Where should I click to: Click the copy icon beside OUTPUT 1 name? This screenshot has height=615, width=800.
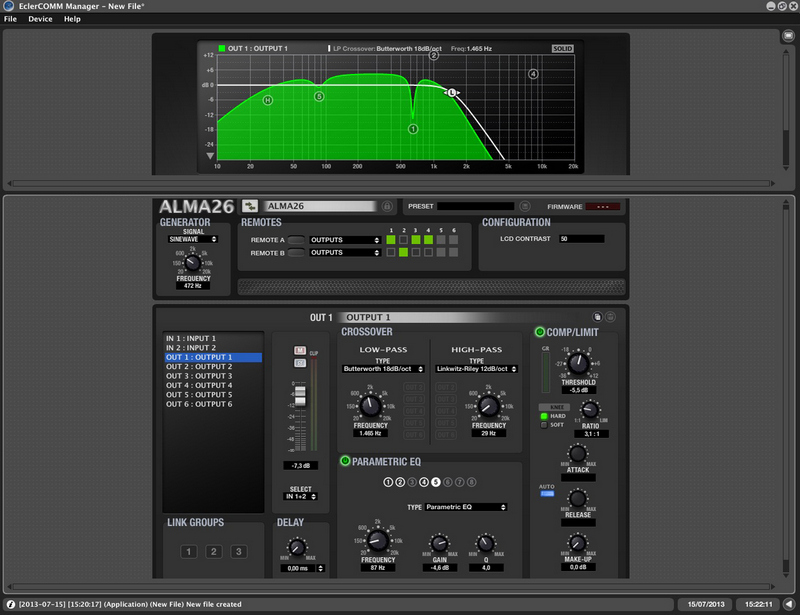[x=597, y=317]
